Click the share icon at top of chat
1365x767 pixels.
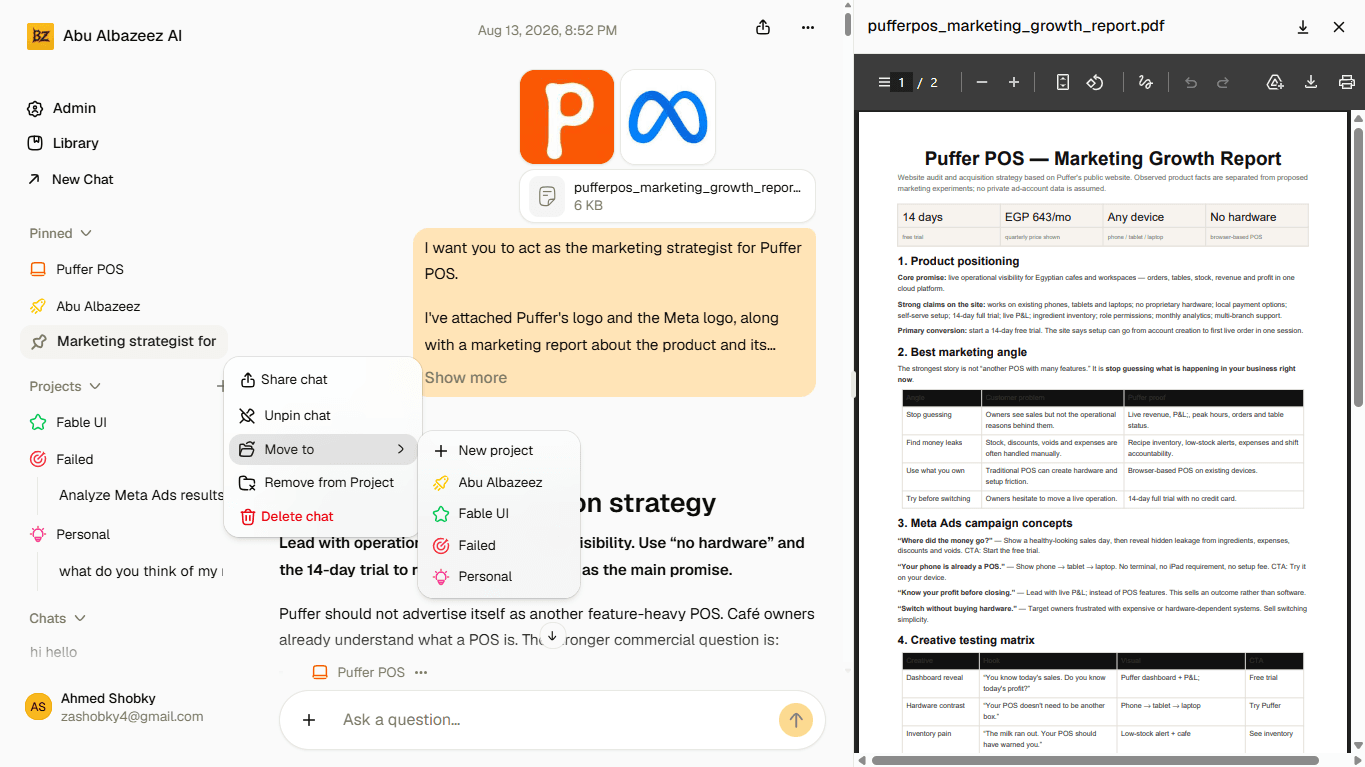coord(763,28)
